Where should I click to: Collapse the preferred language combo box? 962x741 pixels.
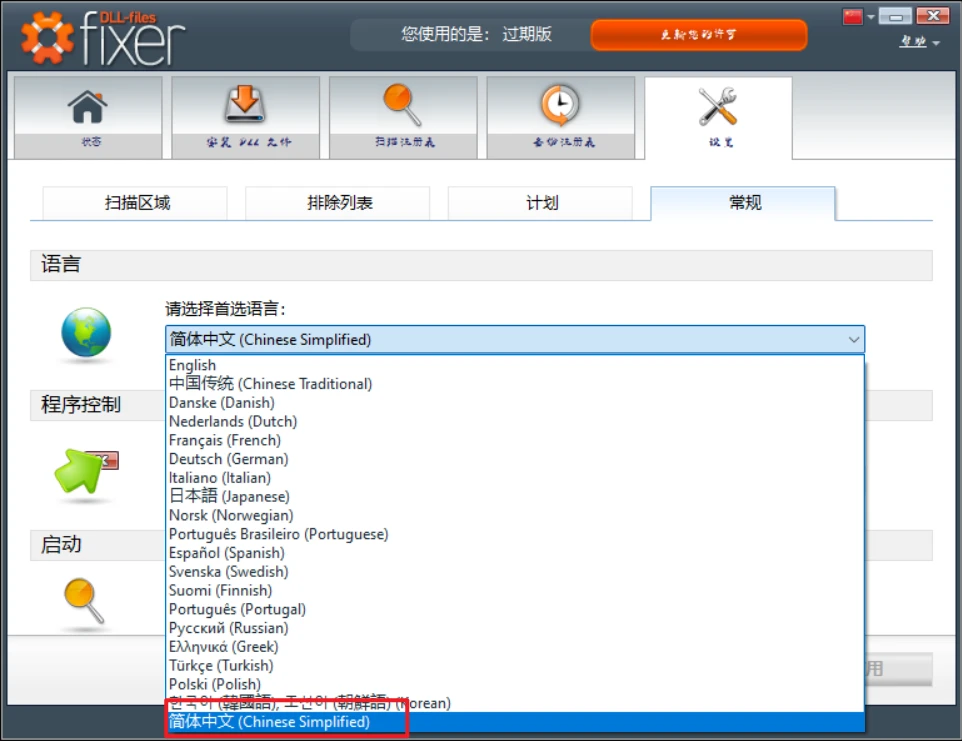[x=853, y=340]
